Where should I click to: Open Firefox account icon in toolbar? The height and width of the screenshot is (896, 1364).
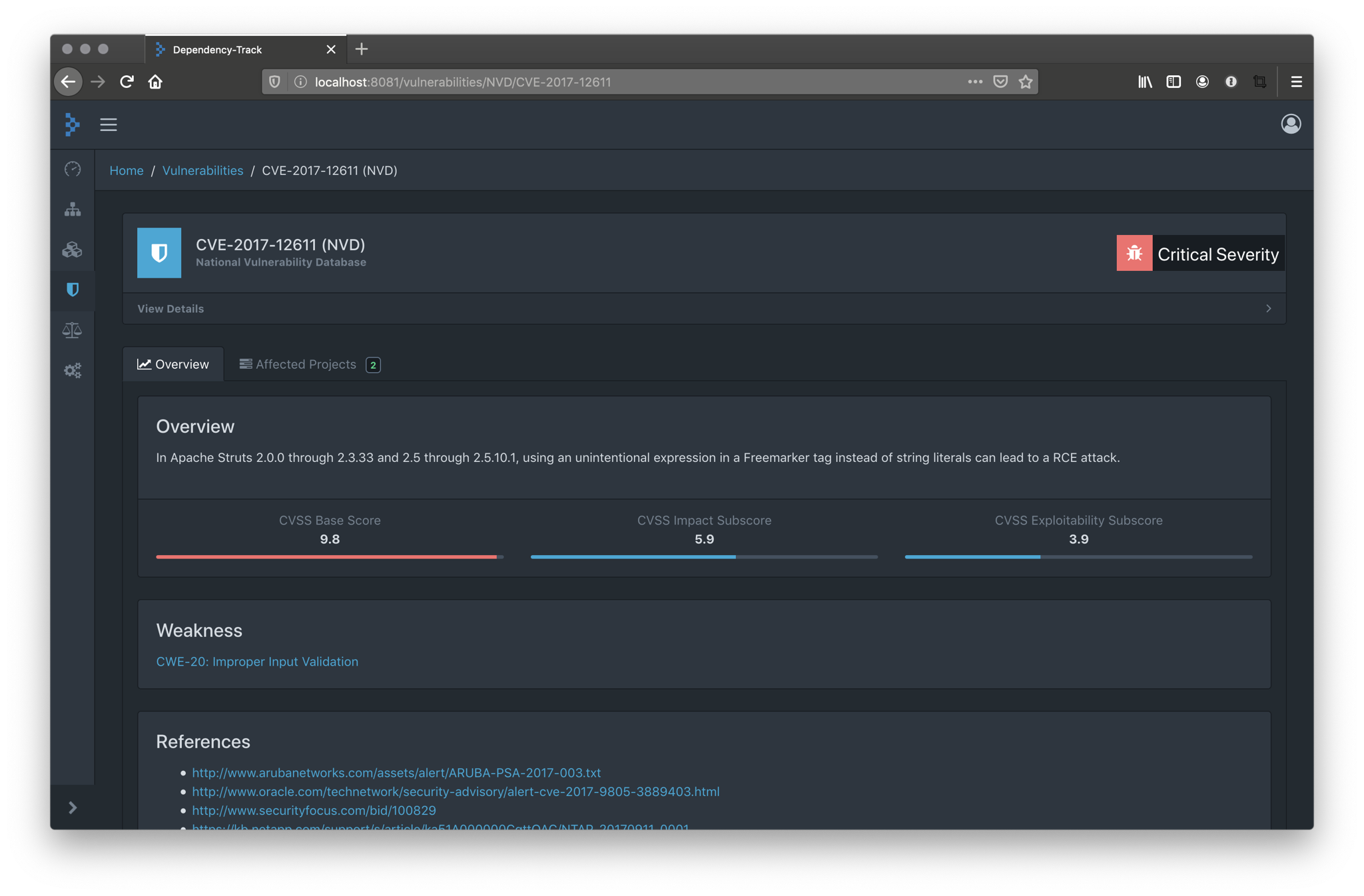(x=1202, y=82)
